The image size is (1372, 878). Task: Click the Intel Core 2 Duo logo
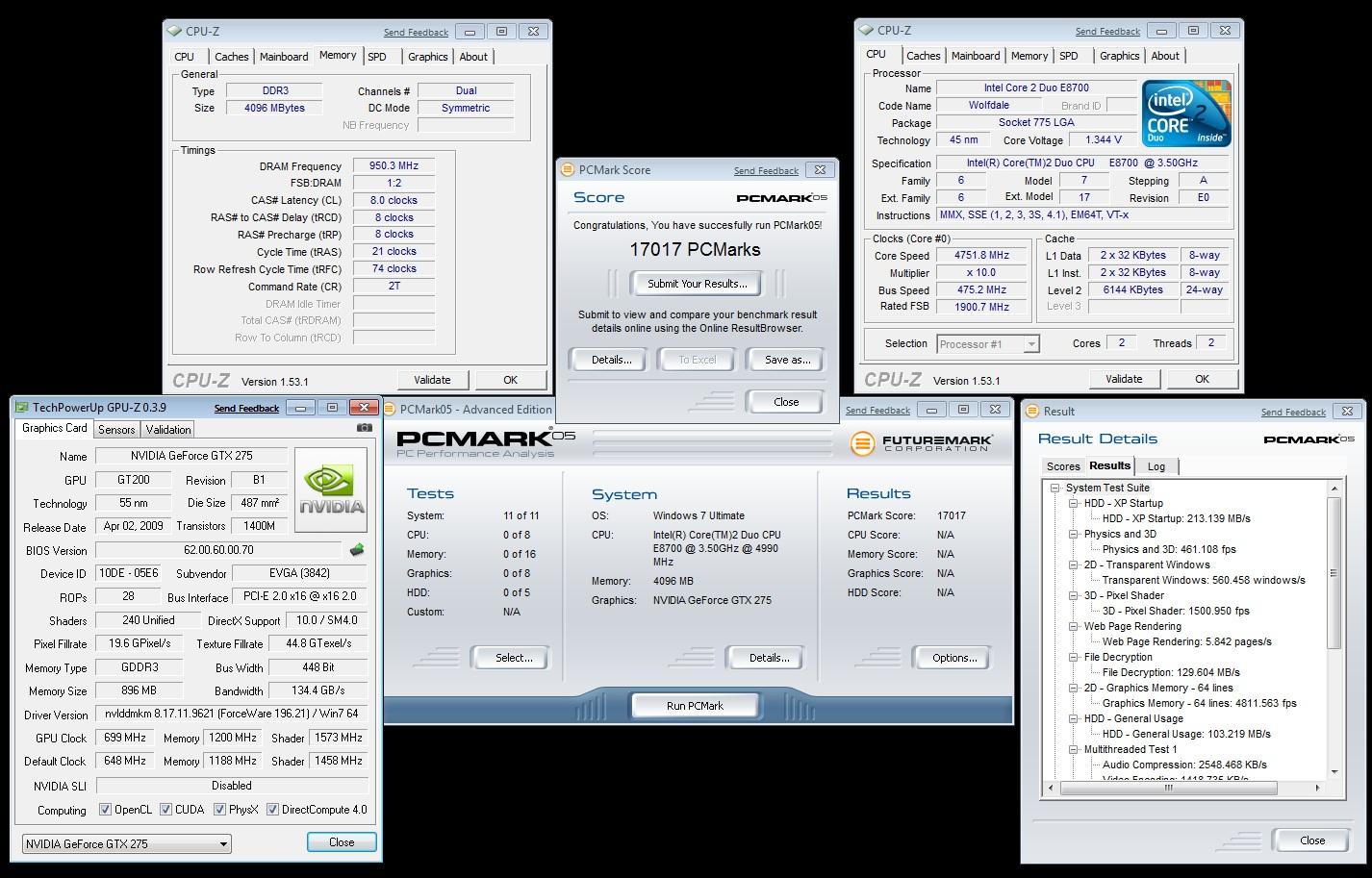tap(1186, 113)
